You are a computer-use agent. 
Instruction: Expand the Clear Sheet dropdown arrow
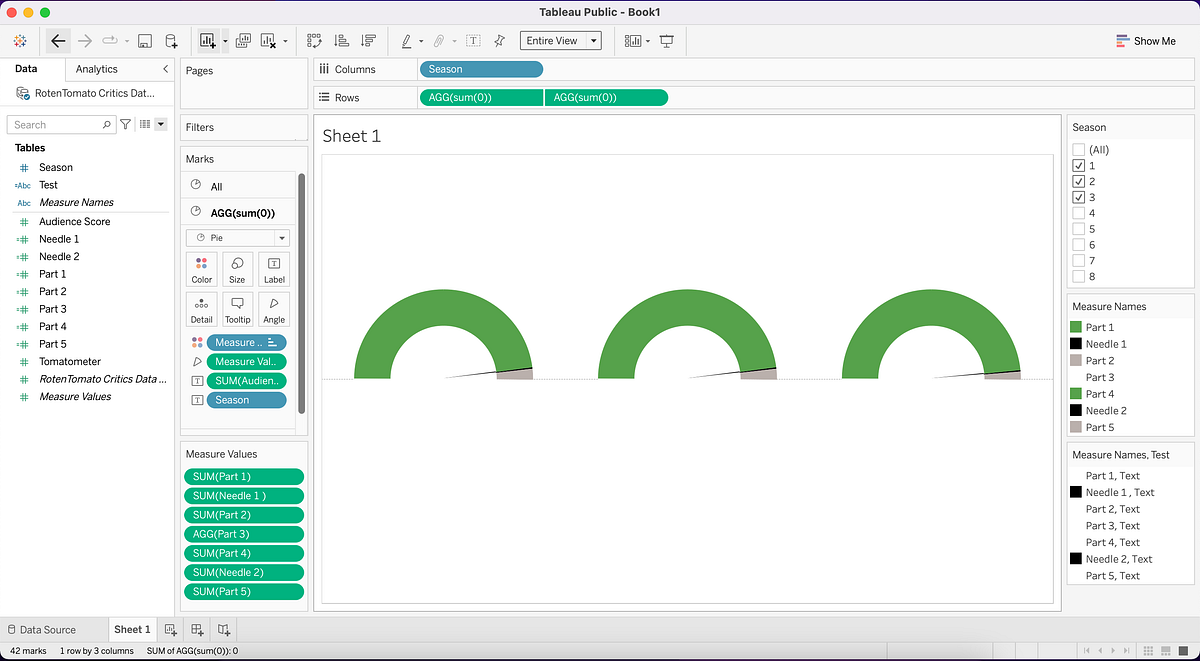pos(284,40)
